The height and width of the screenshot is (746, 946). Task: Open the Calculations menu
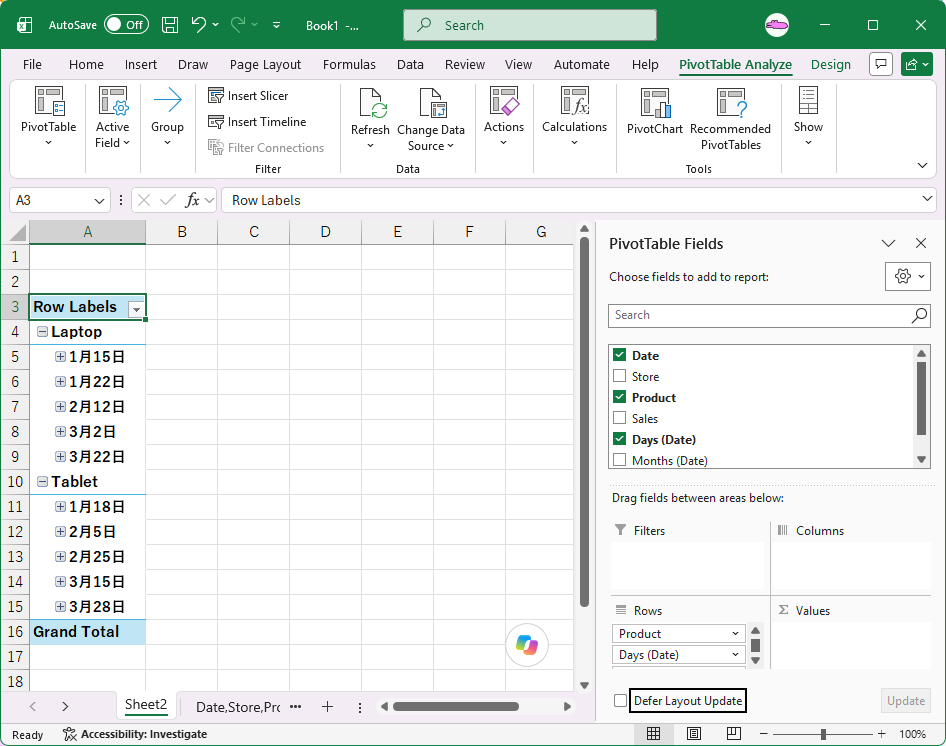pyautogui.click(x=574, y=116)
